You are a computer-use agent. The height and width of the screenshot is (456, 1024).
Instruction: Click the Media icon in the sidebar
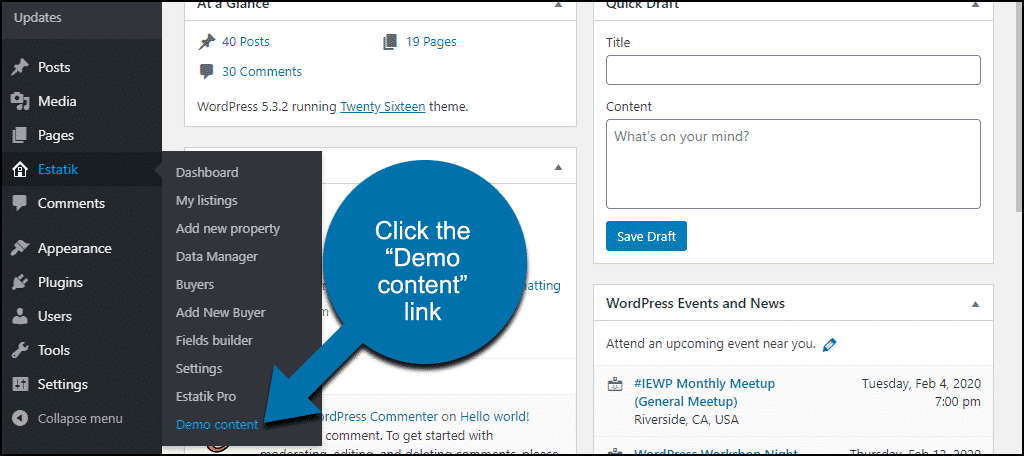[x=20, y=101]
